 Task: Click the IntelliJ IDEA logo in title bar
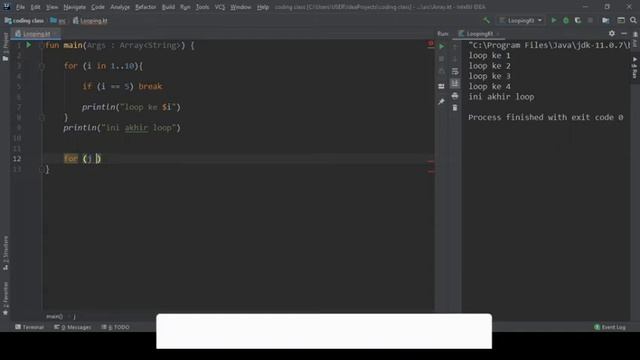(7, 7)
